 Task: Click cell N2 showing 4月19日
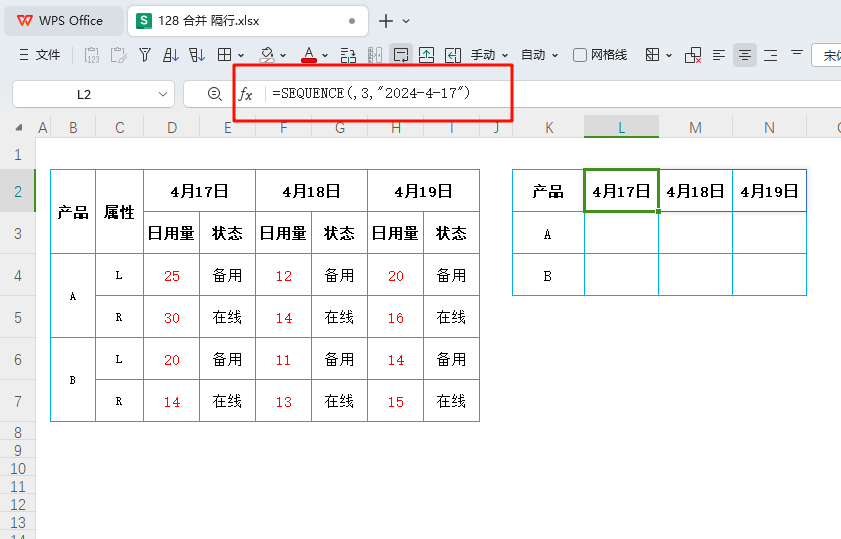point(770,191)
